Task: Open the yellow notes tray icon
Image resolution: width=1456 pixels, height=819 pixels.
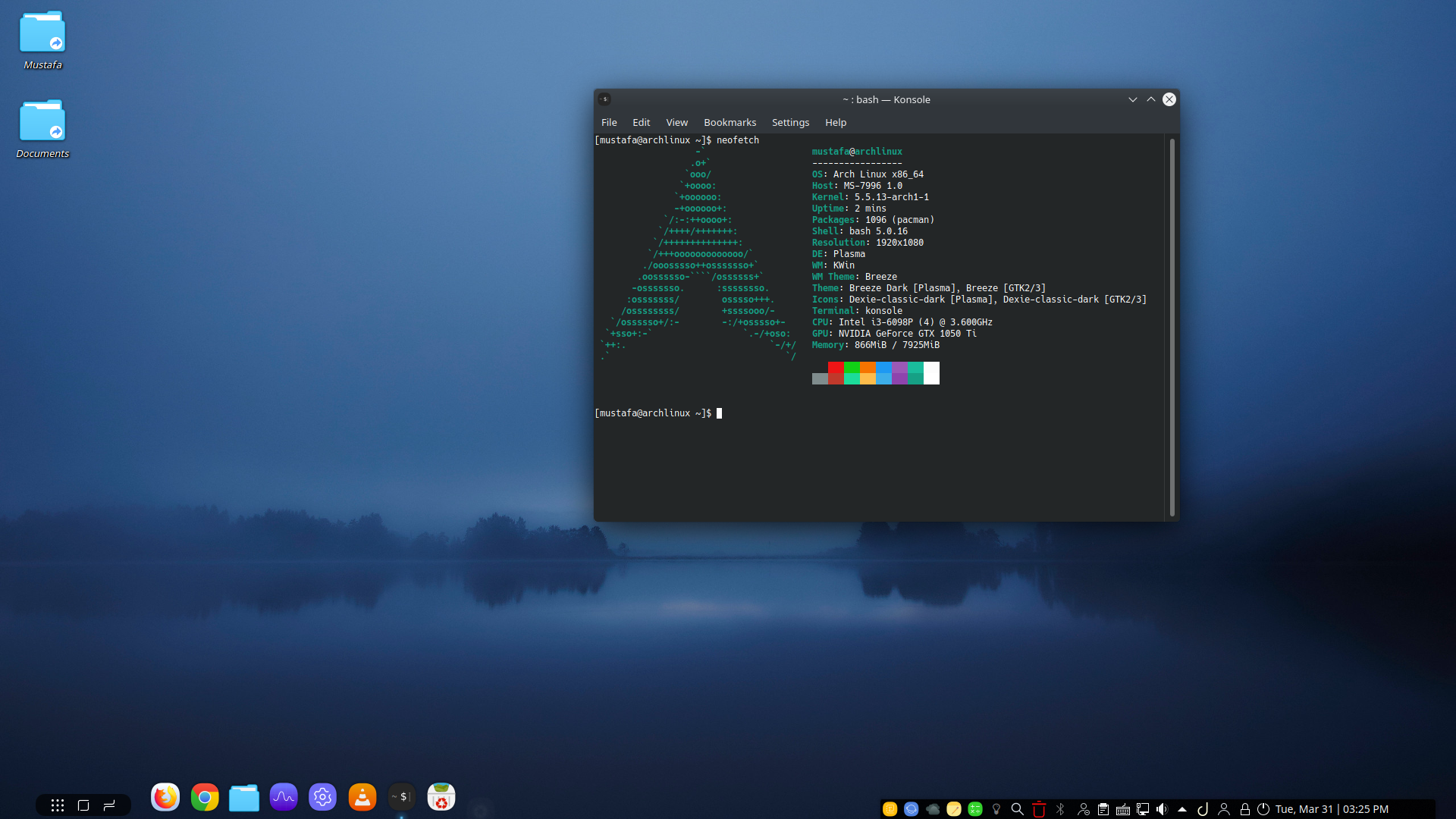Action: [x=954, y=809]
